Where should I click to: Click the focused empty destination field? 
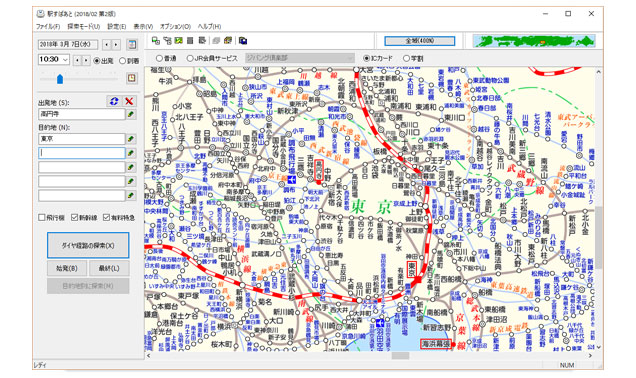[x=82, y=153]
